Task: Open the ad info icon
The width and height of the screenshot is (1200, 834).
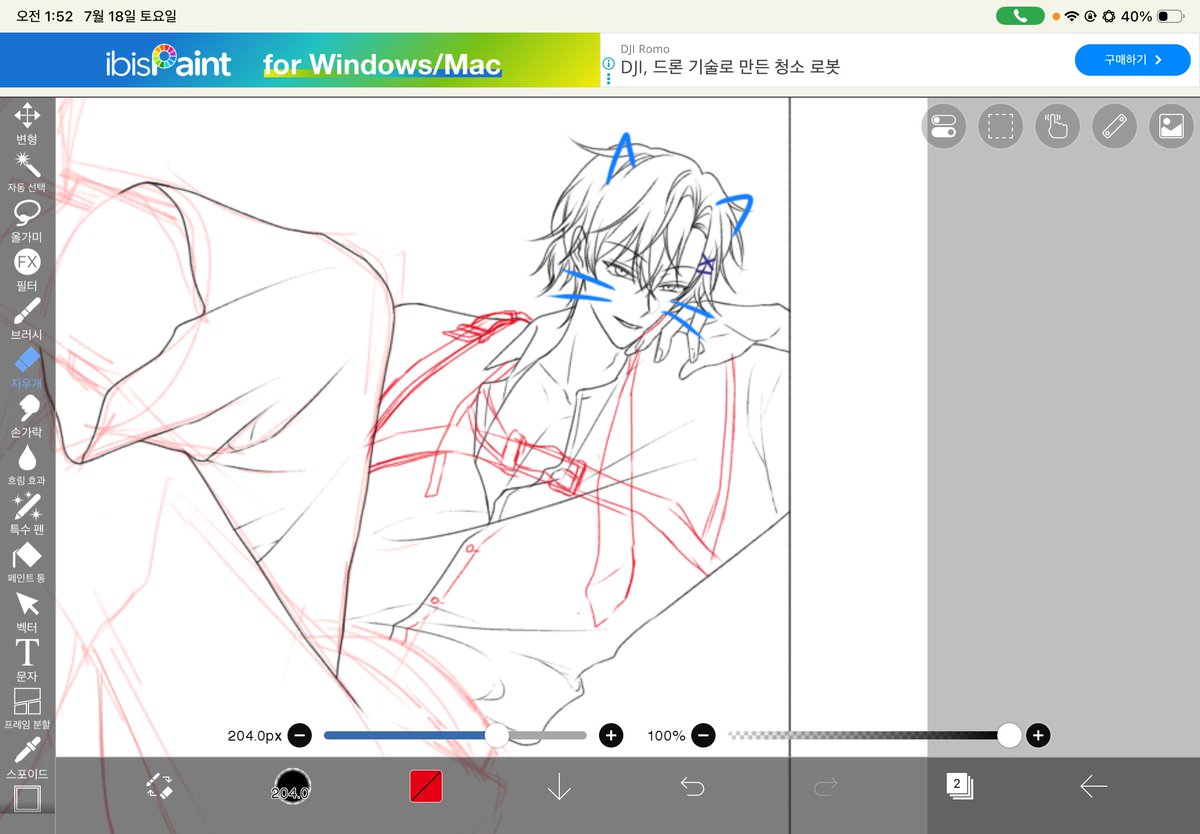Action: pyautogui.click(x=608, y=62)
